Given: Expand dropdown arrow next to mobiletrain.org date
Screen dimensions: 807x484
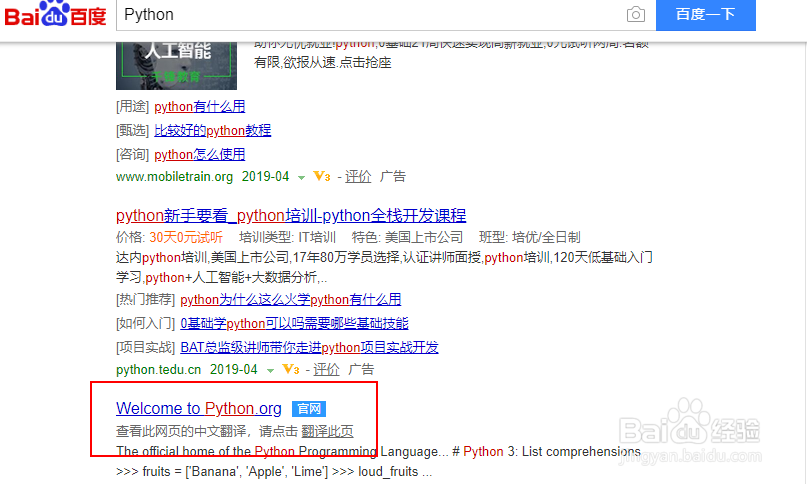Looking at the screenshot, I should click(302, 178).
